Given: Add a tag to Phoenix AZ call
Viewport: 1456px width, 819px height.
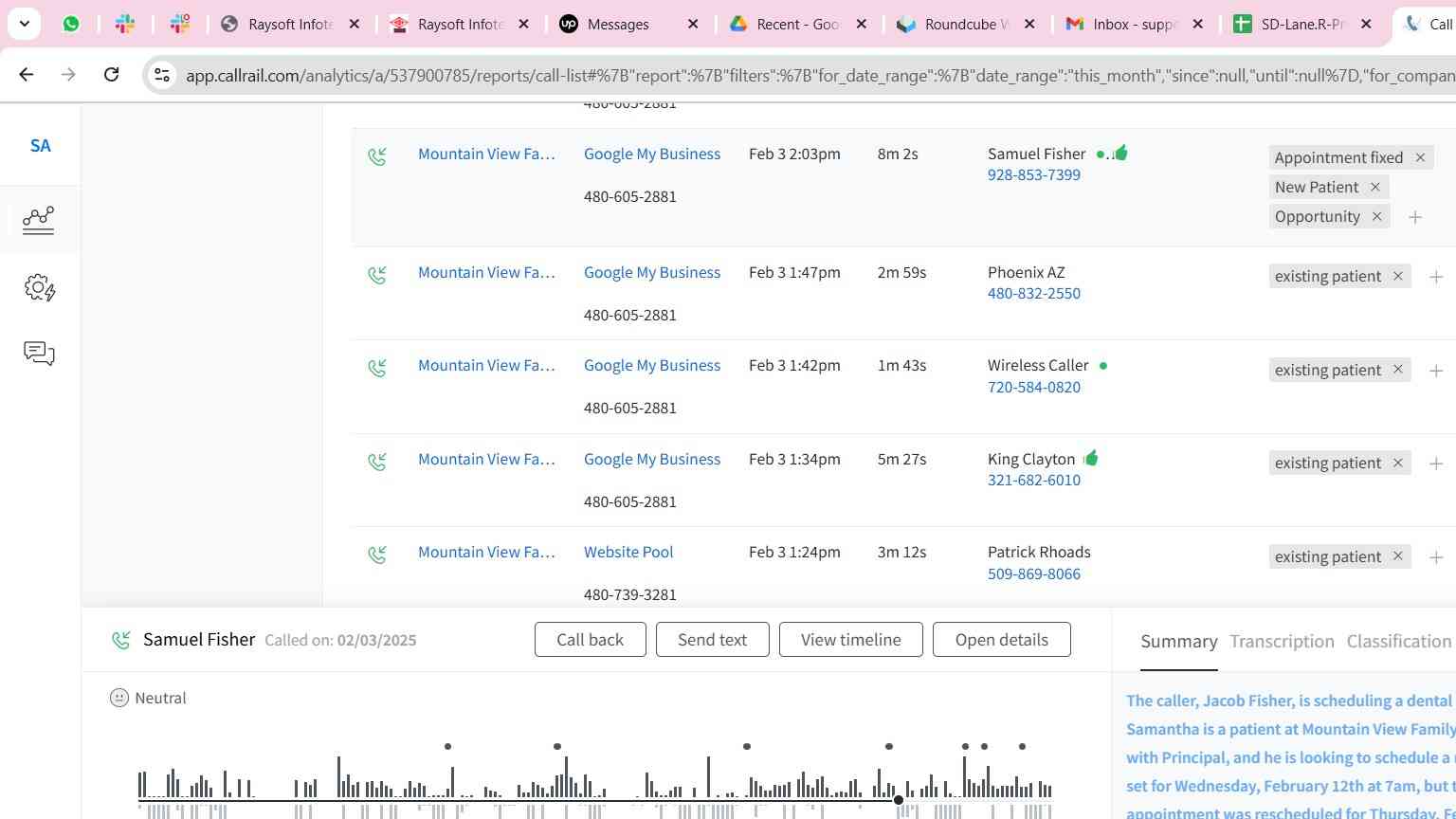Looking at the screenshot, I should click(1436, 277).
